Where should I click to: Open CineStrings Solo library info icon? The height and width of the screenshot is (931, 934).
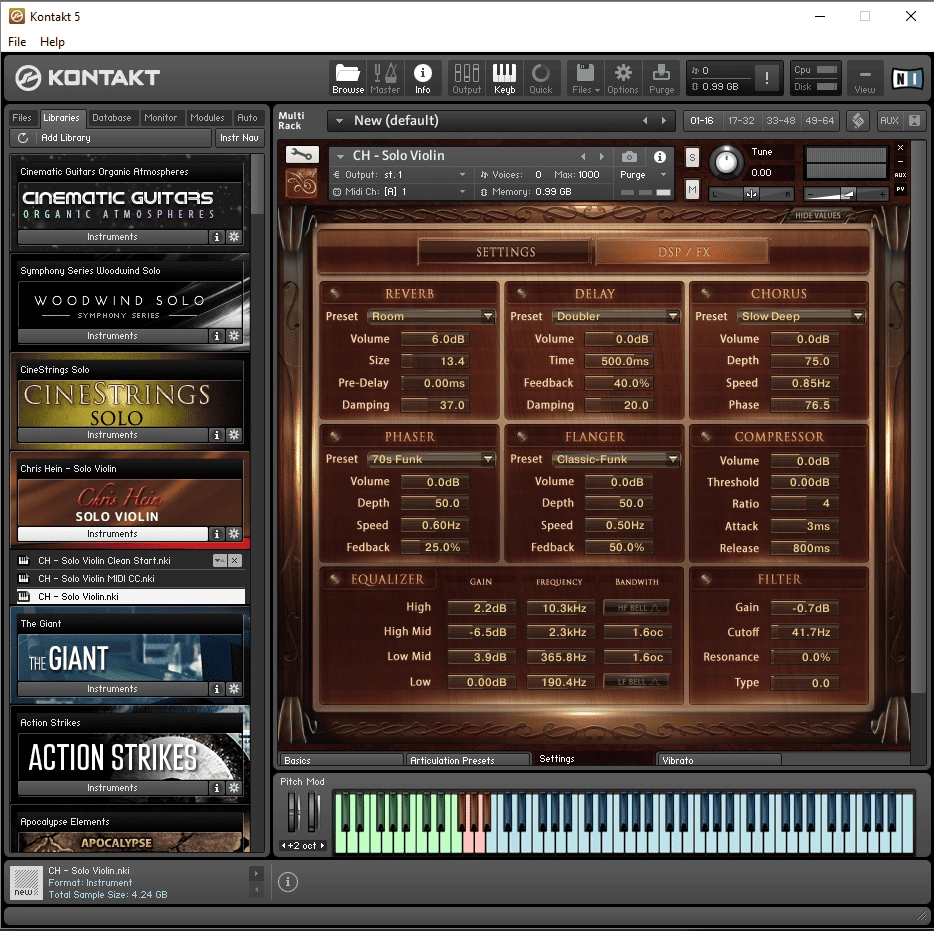[216, 435]
